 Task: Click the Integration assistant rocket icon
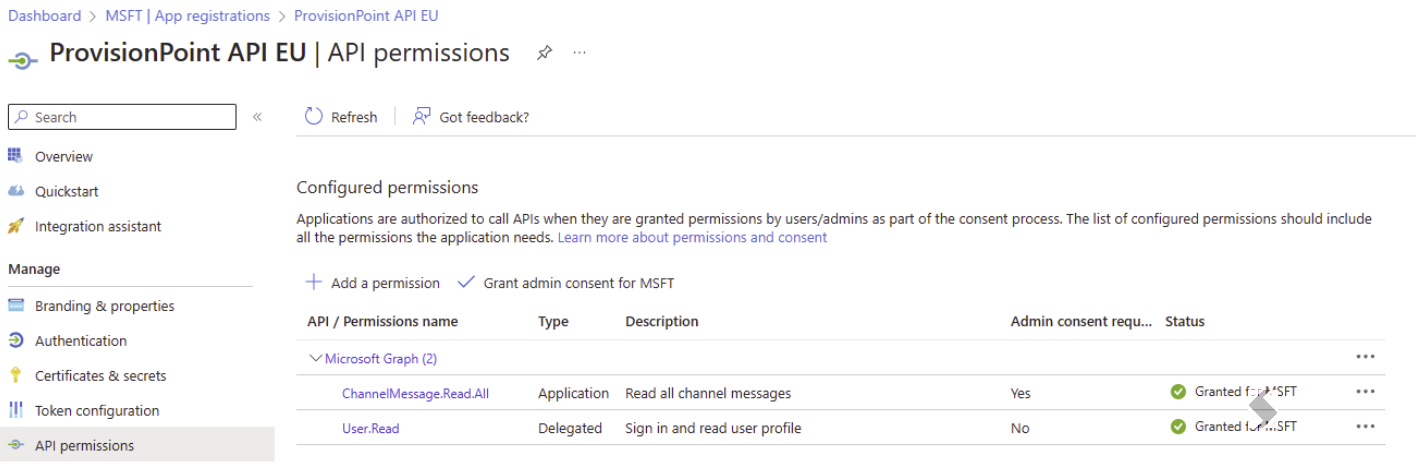[x=15, y=226]
